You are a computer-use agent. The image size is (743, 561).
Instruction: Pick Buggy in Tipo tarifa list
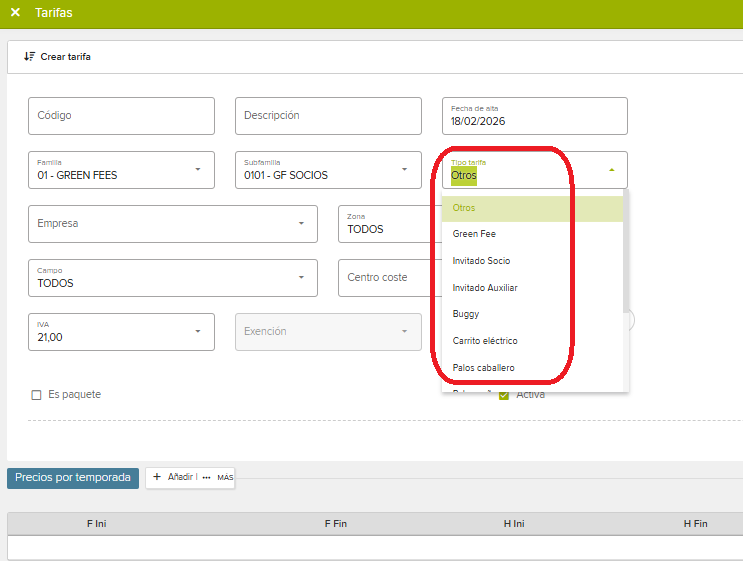[466, 314]
